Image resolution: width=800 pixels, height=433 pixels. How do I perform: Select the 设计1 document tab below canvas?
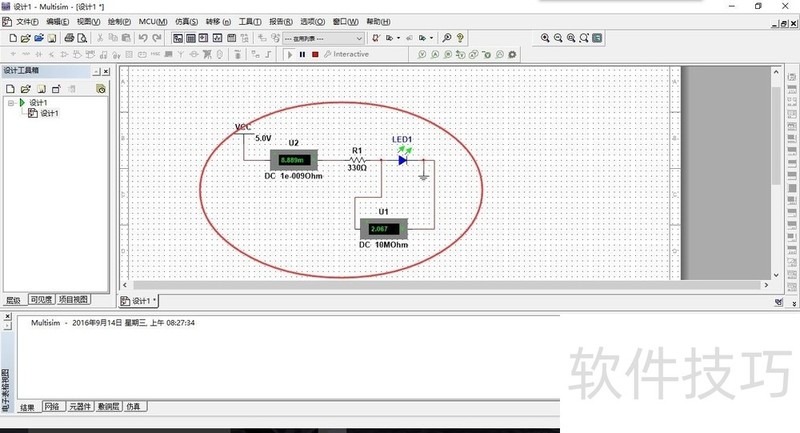139,301
